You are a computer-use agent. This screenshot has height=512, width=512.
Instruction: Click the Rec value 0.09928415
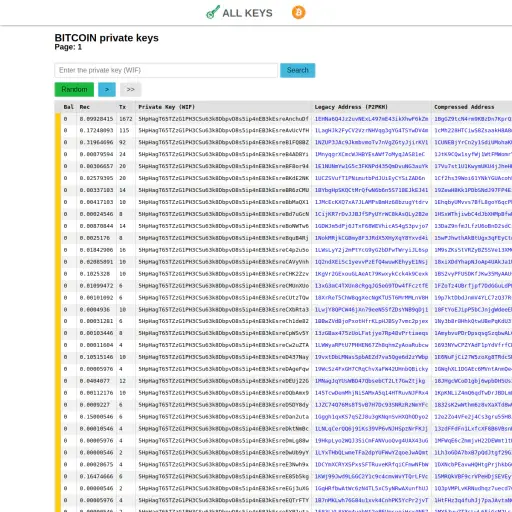(x=96, y=119)
